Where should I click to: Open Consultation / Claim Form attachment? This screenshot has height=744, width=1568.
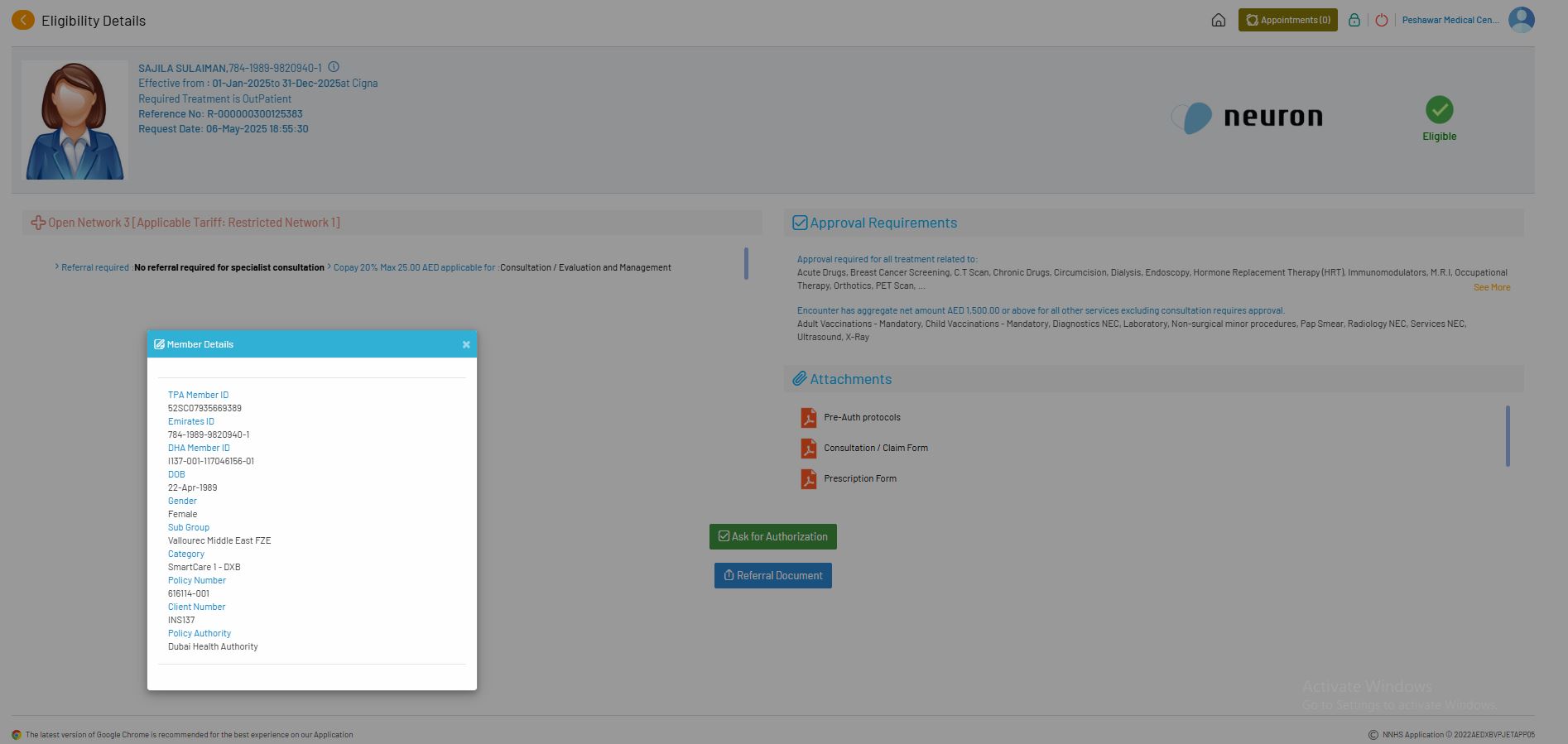(876, 448)
